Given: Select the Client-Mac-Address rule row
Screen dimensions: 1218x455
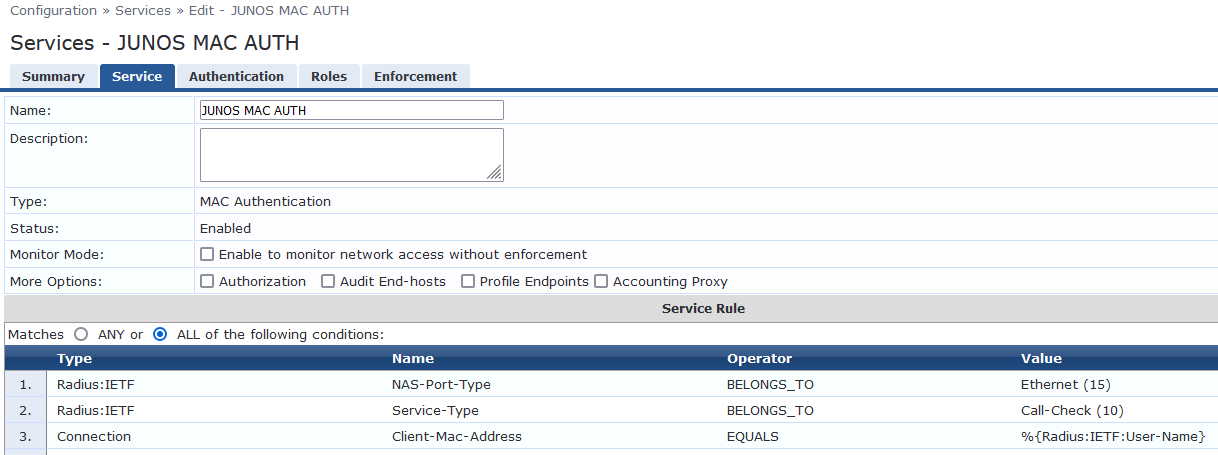Looking at the screenshot, I should coord(456,437).
